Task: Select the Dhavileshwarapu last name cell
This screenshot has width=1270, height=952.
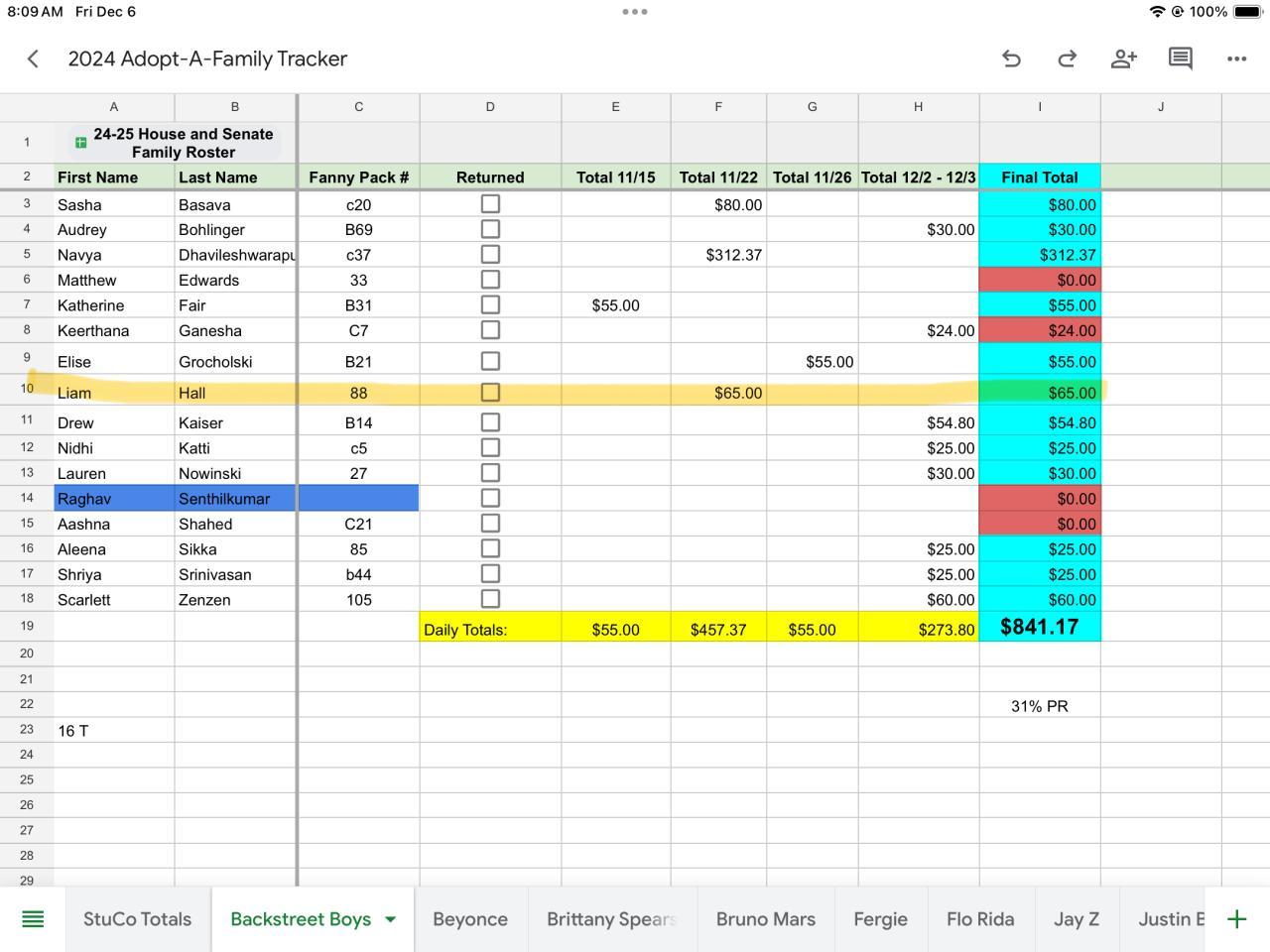Action: pyautogui.click(x=235, y=255)
